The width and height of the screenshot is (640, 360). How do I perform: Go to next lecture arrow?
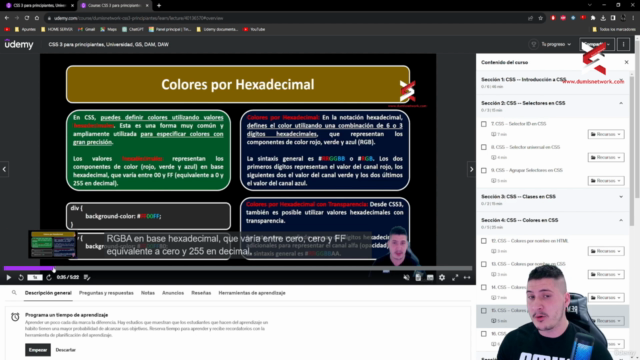[471, 169]
